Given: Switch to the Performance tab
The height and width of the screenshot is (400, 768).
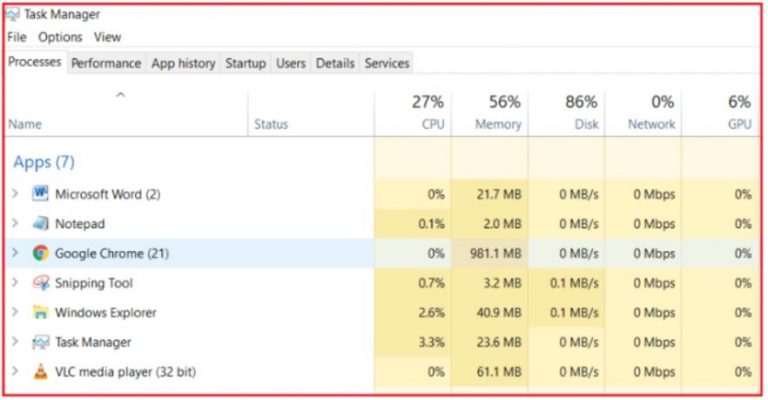Looking at the screenshot, I should [106, 63].
